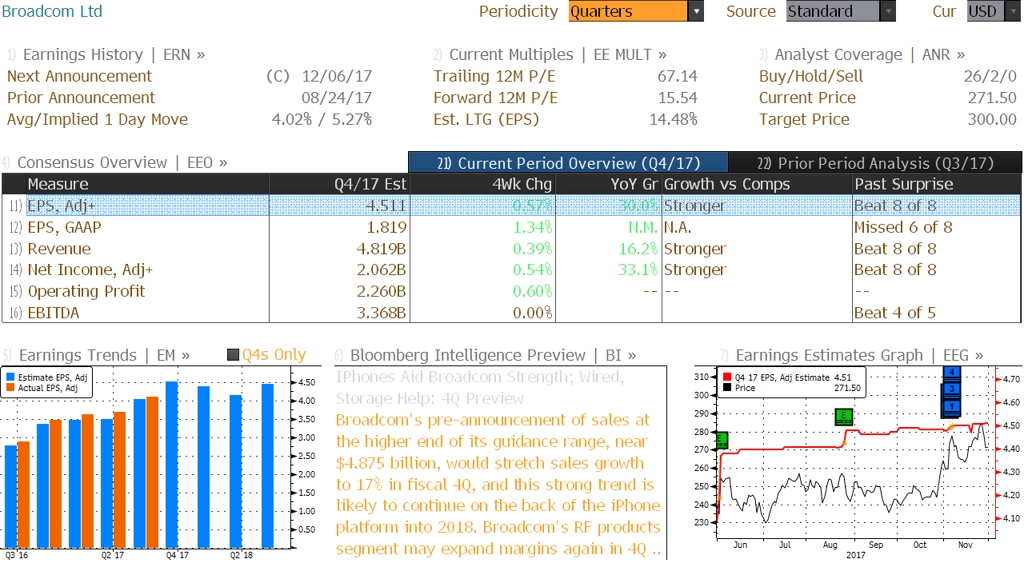Click the 4.02% / 5.27% move value
The width and height of the screenshot is (1024, 563).
322,120
